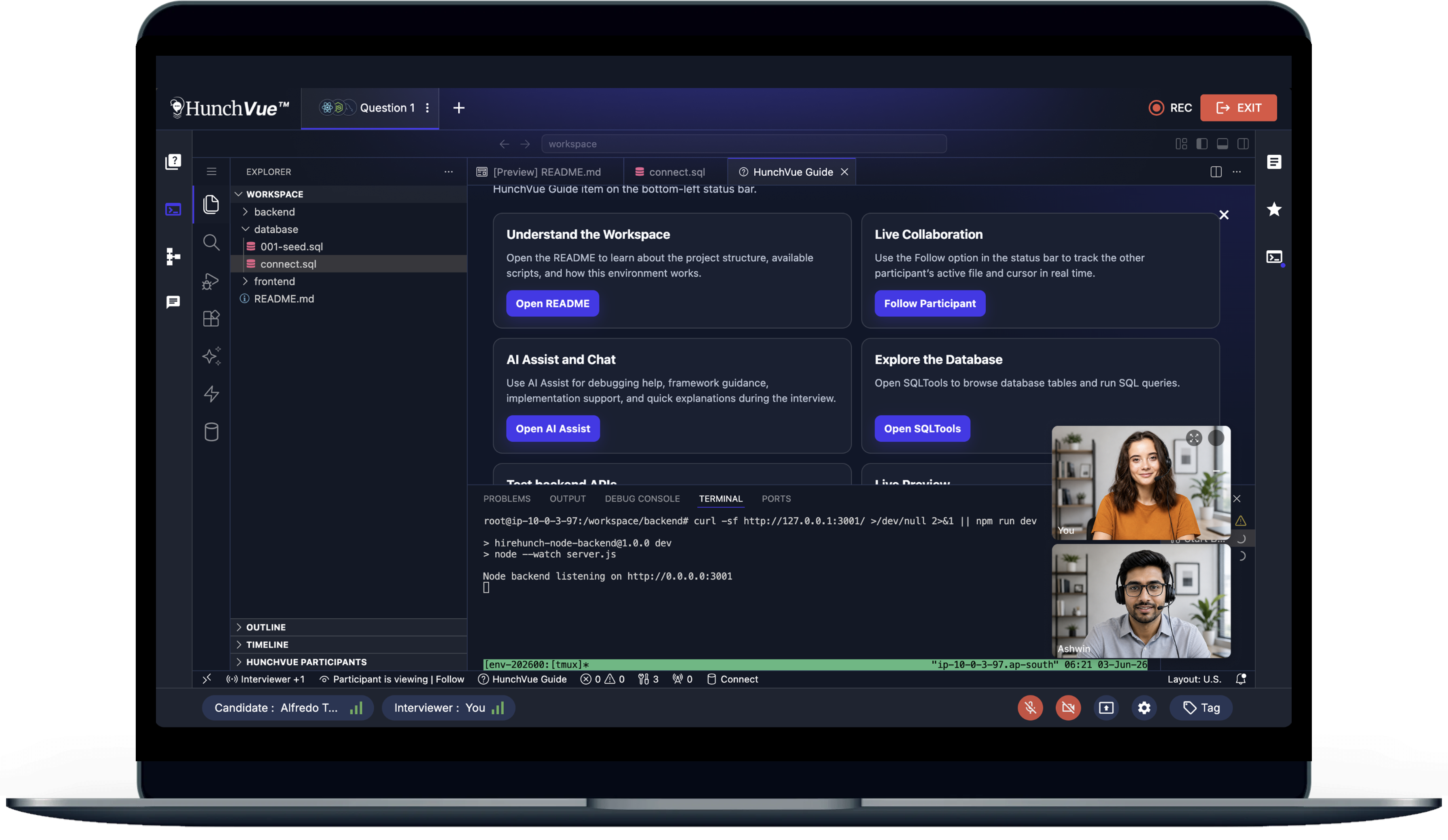Open the Question 1 options kebab menu

427,107
